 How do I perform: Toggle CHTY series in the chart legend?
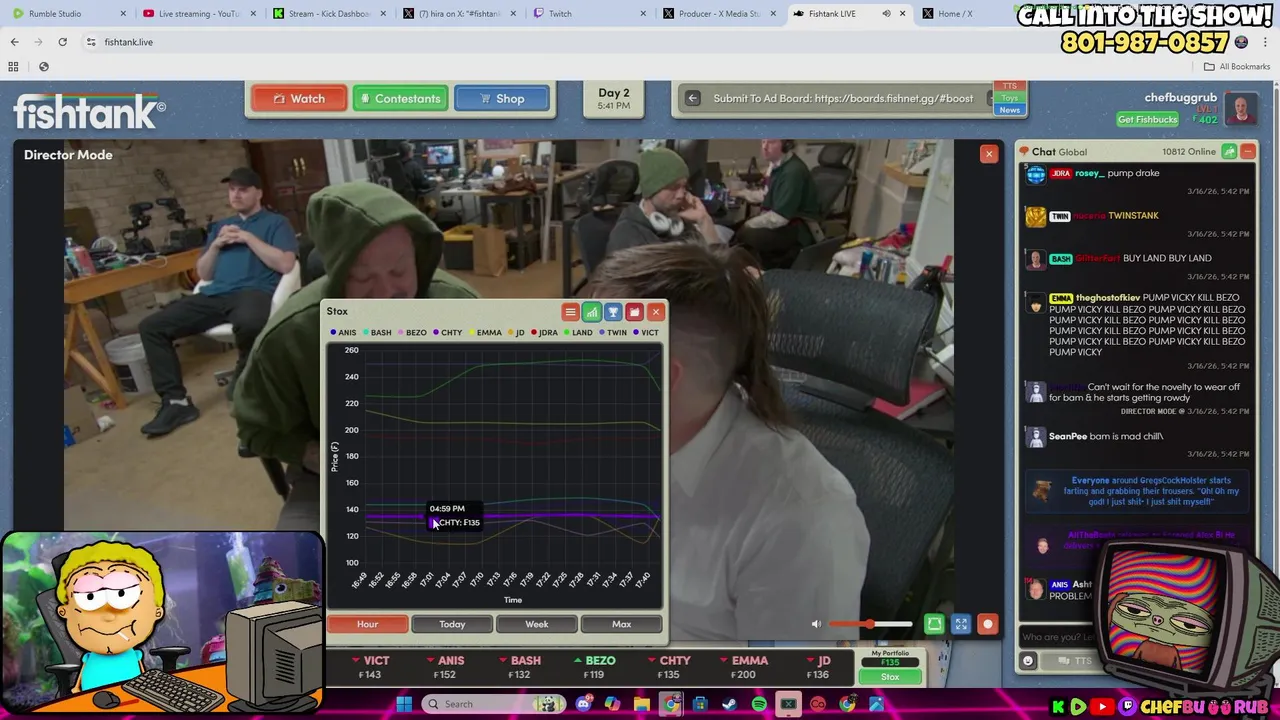447,333
